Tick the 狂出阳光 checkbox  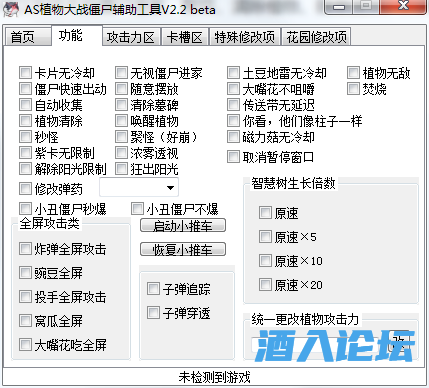[x=121, y=169]
